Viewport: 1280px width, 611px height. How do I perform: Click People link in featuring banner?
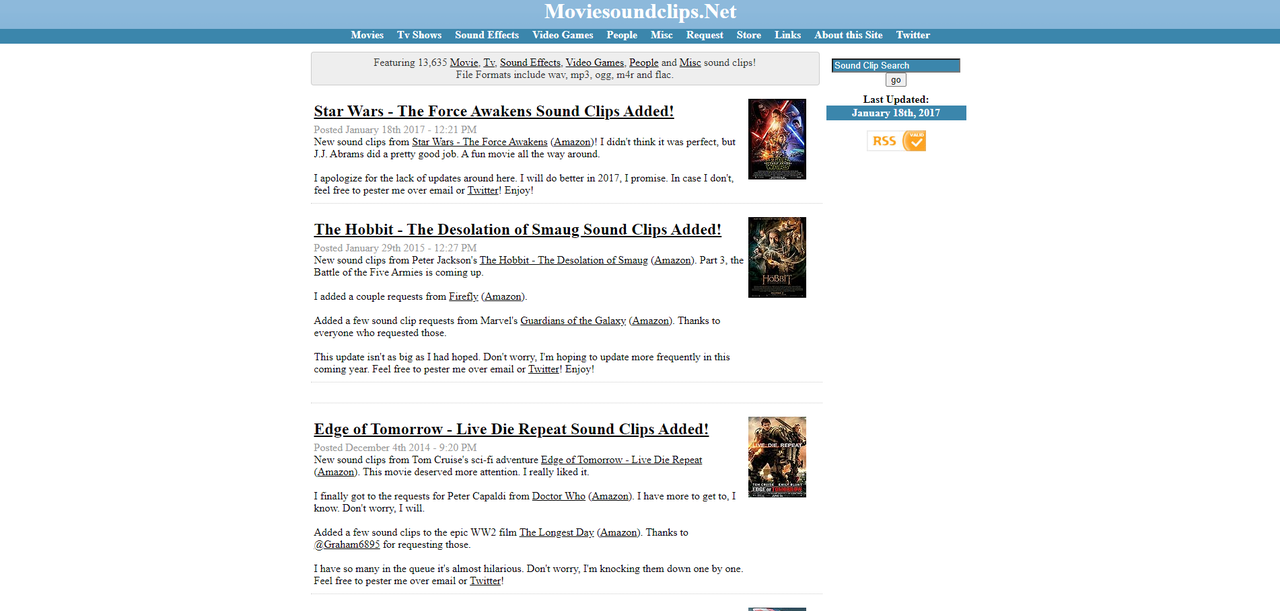pos(644,62)
